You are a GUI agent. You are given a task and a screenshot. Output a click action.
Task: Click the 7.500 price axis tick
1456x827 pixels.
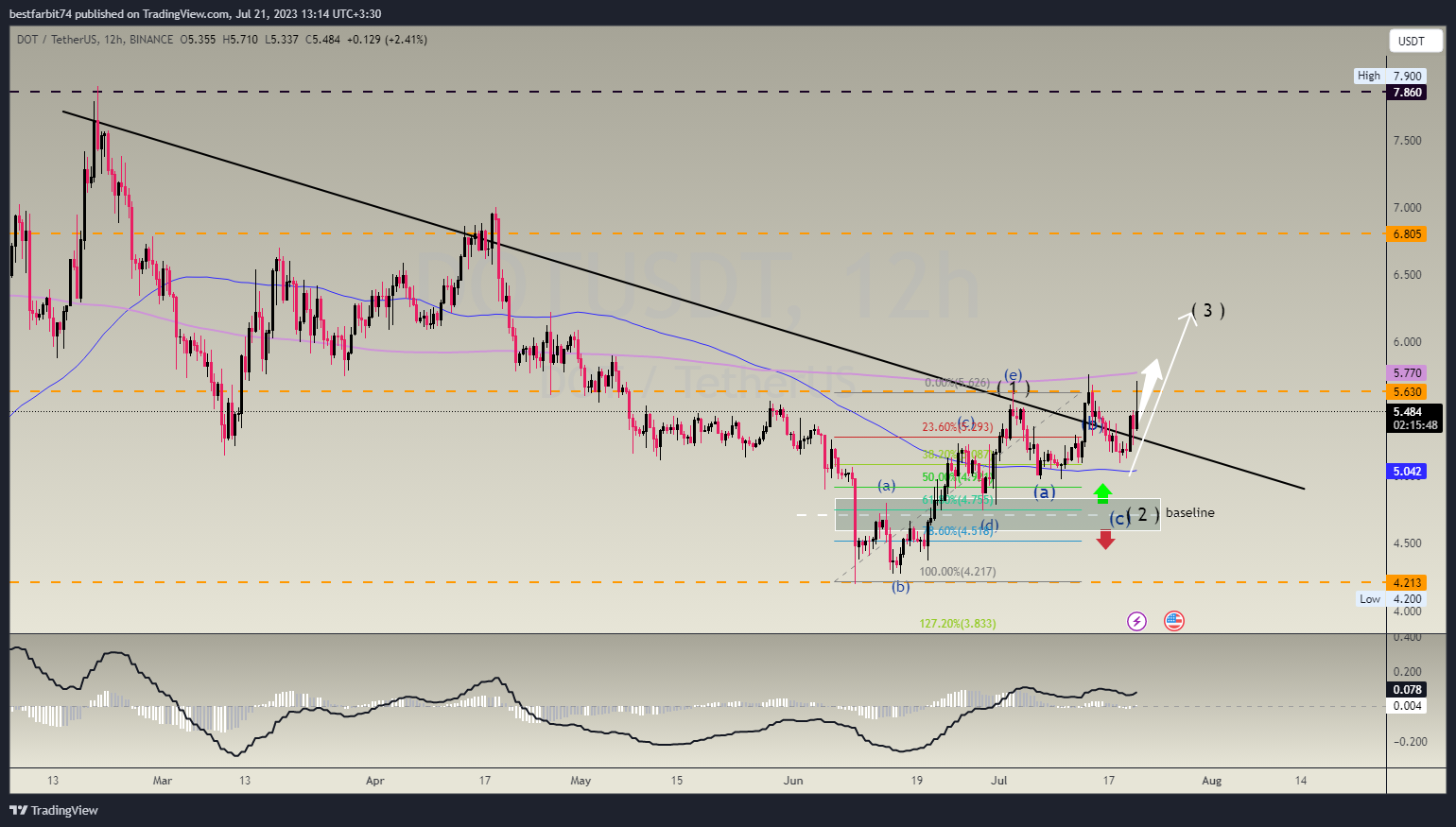(1407, 141)
